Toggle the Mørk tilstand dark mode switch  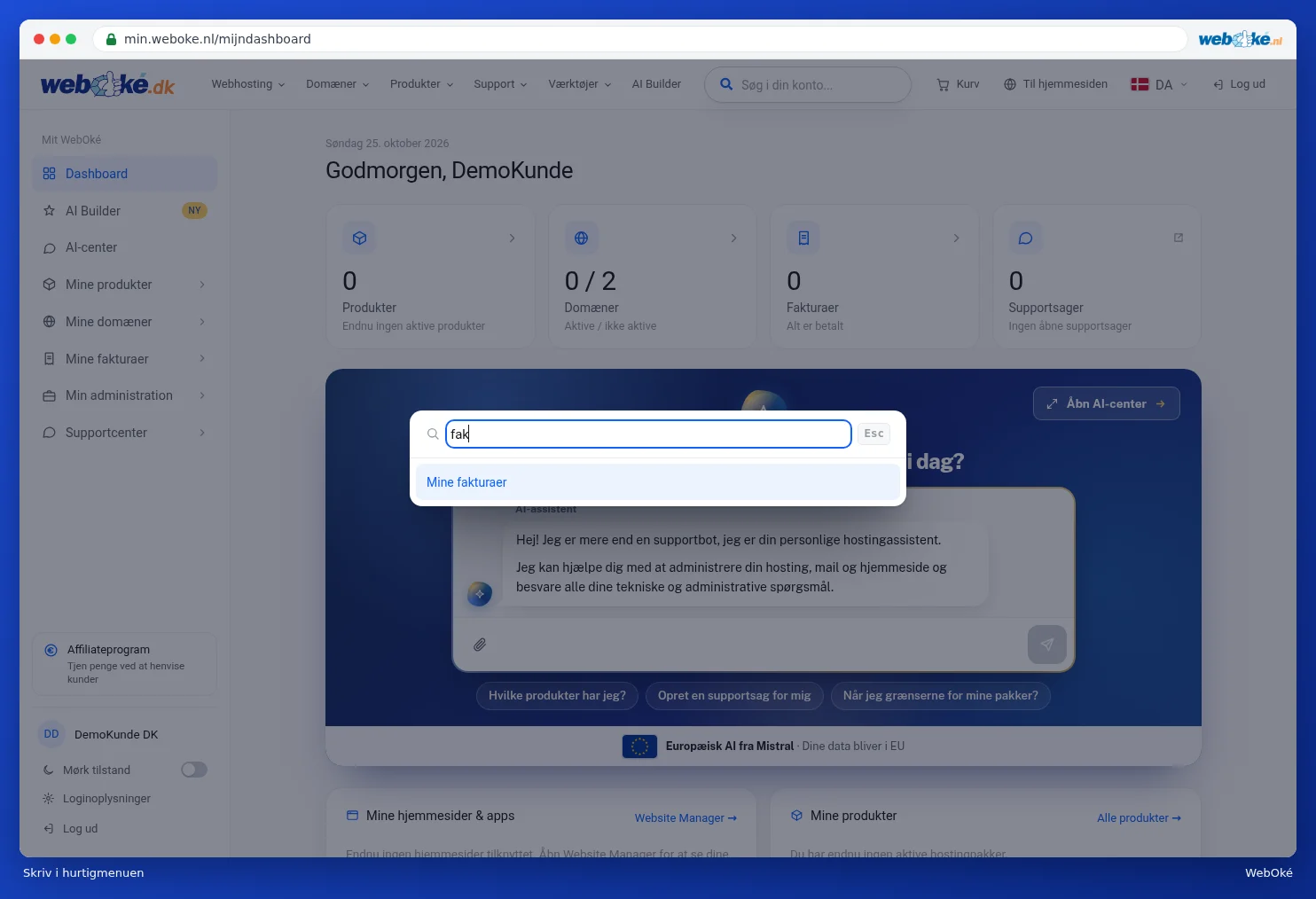[x=194, y=770]
